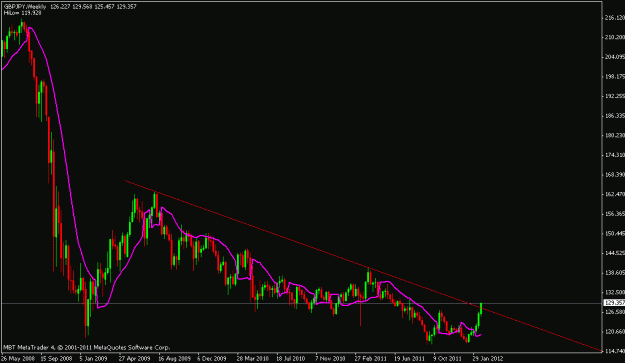Click the 198.175 price axis label

(x=615, y=77)
